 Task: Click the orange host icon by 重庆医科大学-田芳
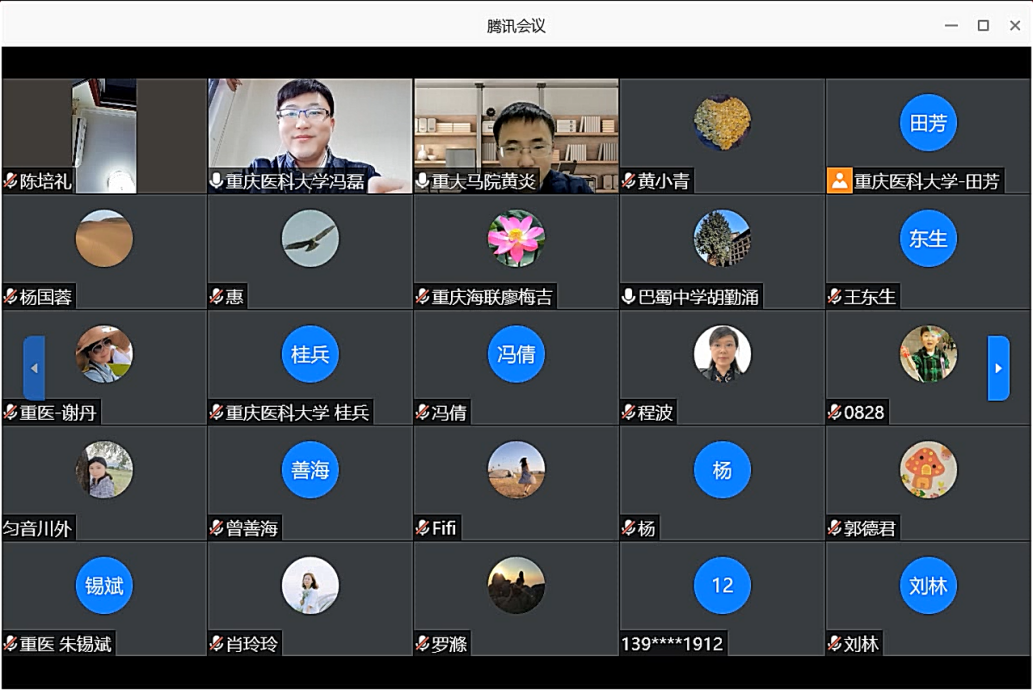click(839, 181)
